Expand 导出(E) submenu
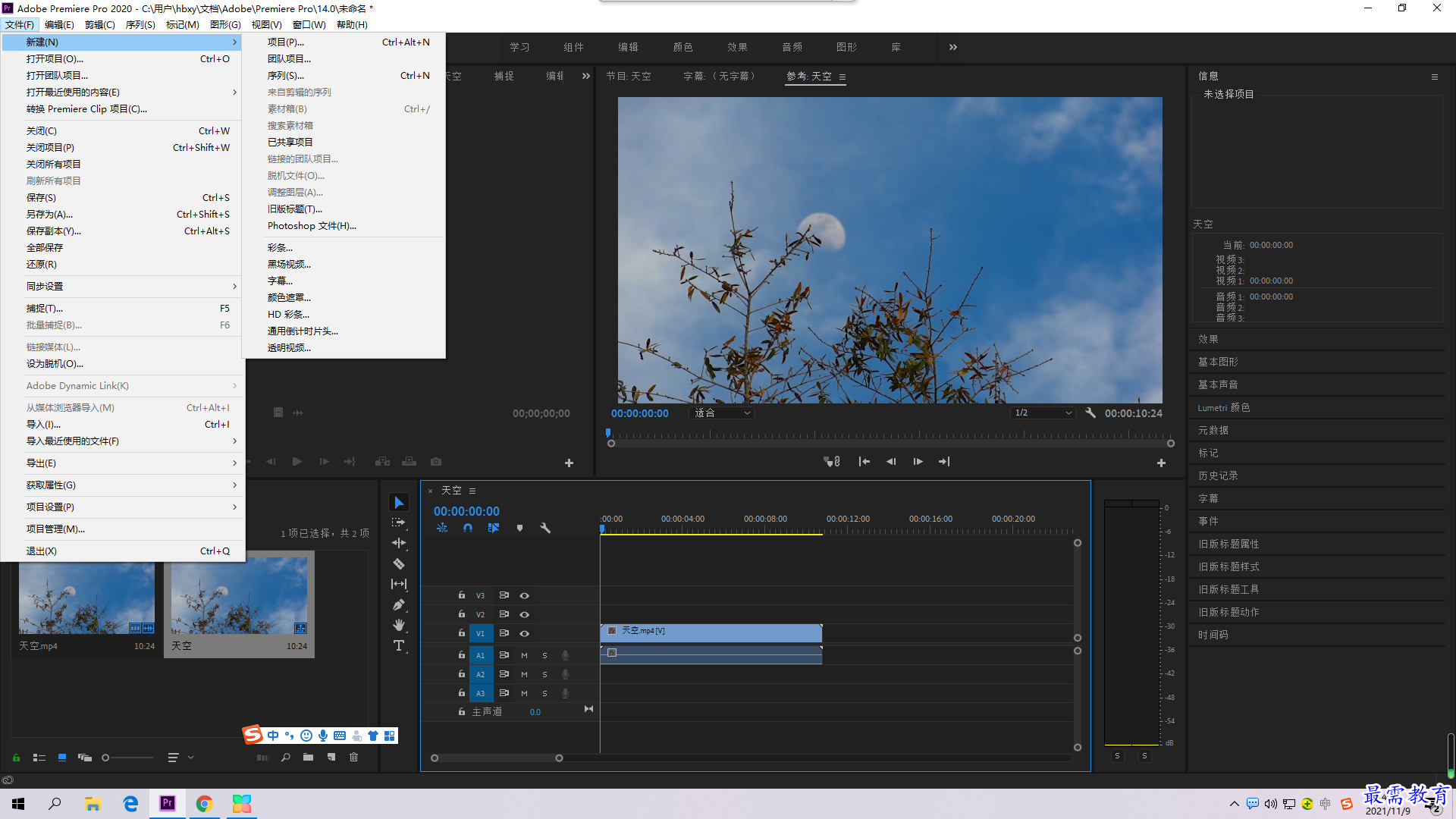Viewport: 1456px width, 819px height. click(x=123, y=463)
